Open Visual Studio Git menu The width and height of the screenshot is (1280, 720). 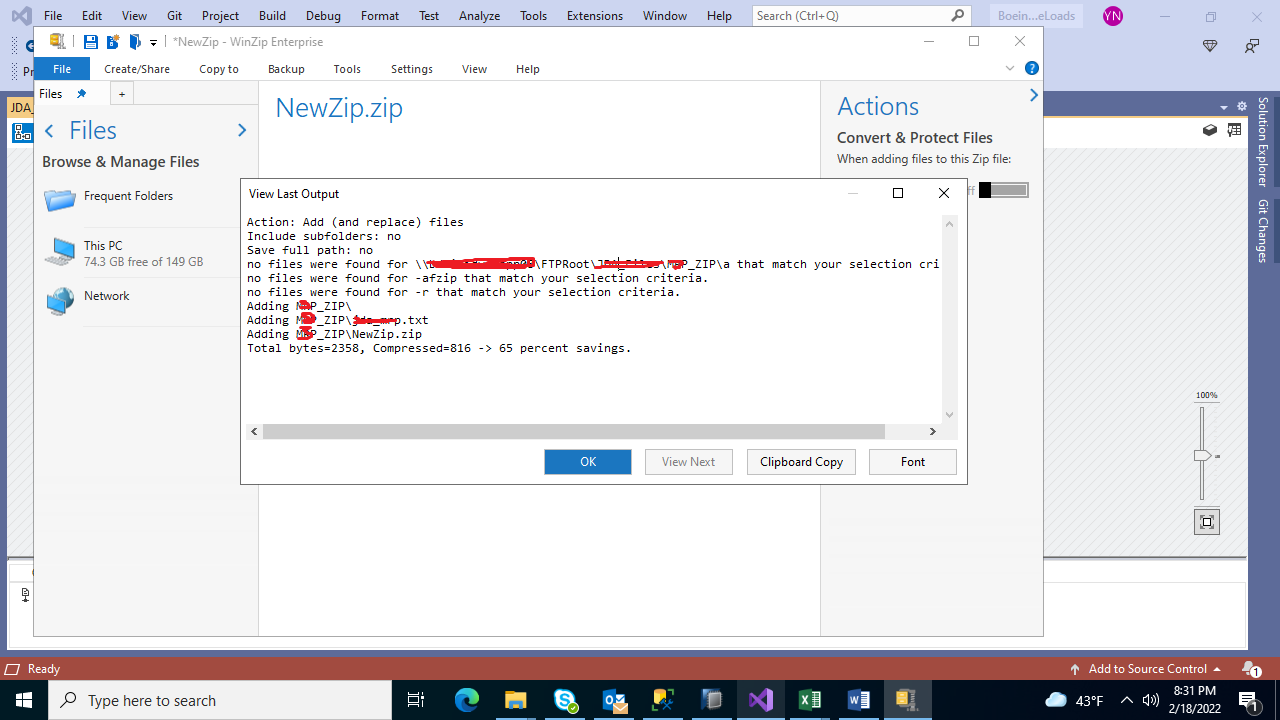pos(174,16)
